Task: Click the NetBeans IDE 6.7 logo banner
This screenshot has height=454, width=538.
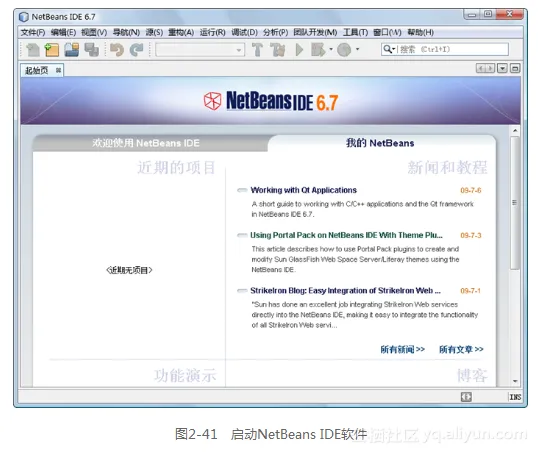Action: tap(271, 101)
